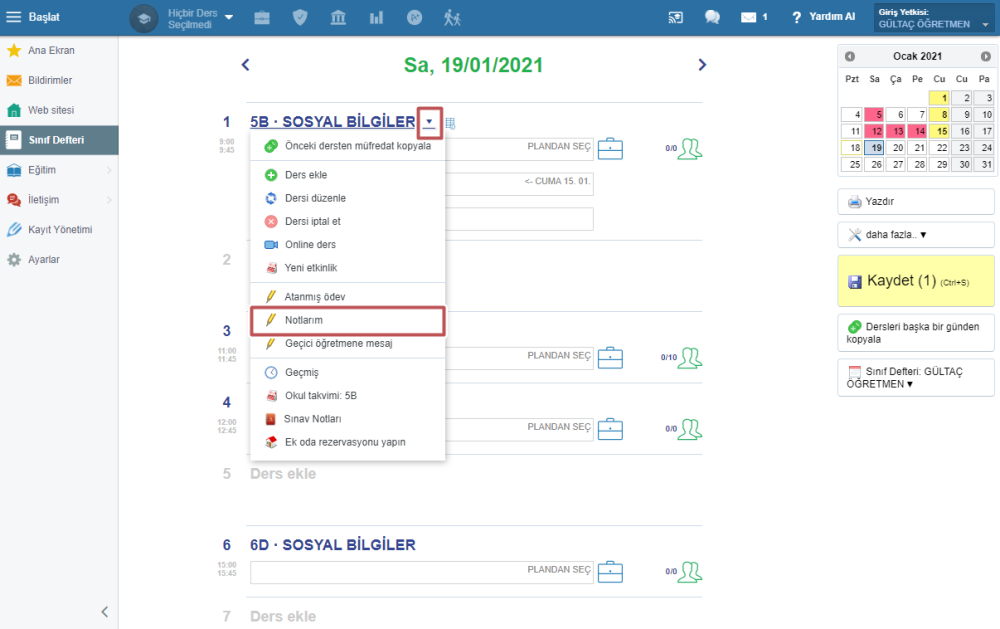1000x629 pixels.
Task: Click the briefcase icon for lesson 3
Action: pyautogui.click(x=610, y=358)
